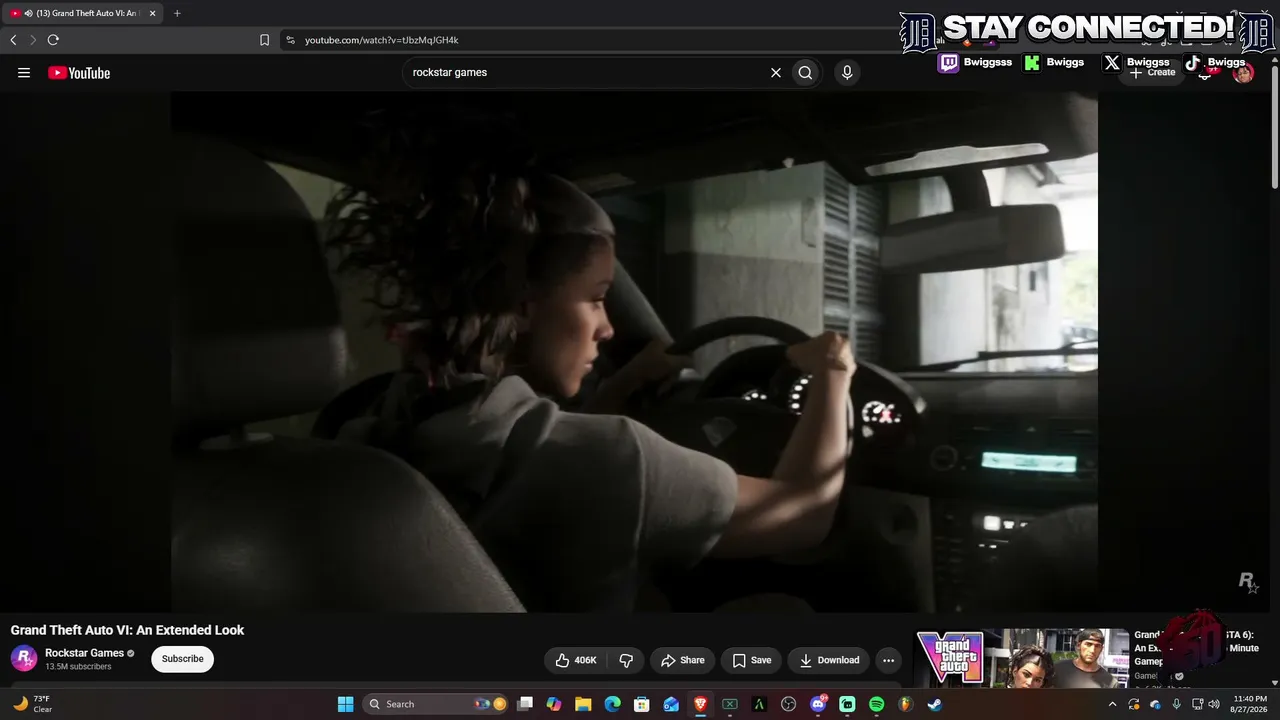The width and height of the screenshot is (1280, 720).
Task: Dislike the video with thumbs down
Action: click(x=626, y=660)
